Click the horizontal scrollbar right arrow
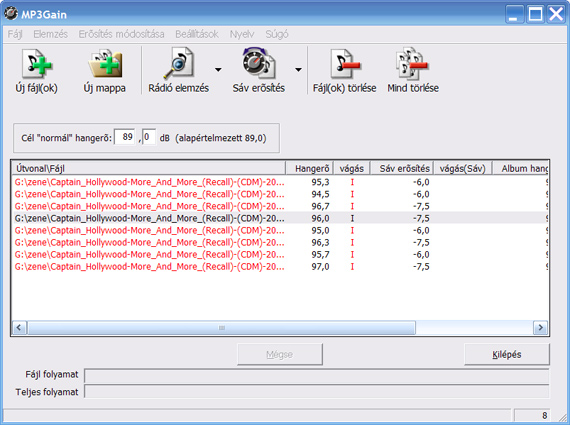The height and width of the screenshot is (425, 570). [x=540, y=328]
